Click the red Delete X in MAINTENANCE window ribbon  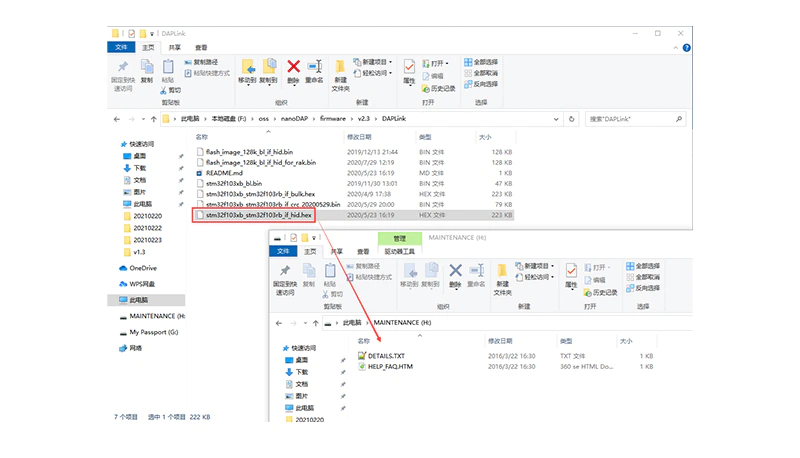click(456, 270)
